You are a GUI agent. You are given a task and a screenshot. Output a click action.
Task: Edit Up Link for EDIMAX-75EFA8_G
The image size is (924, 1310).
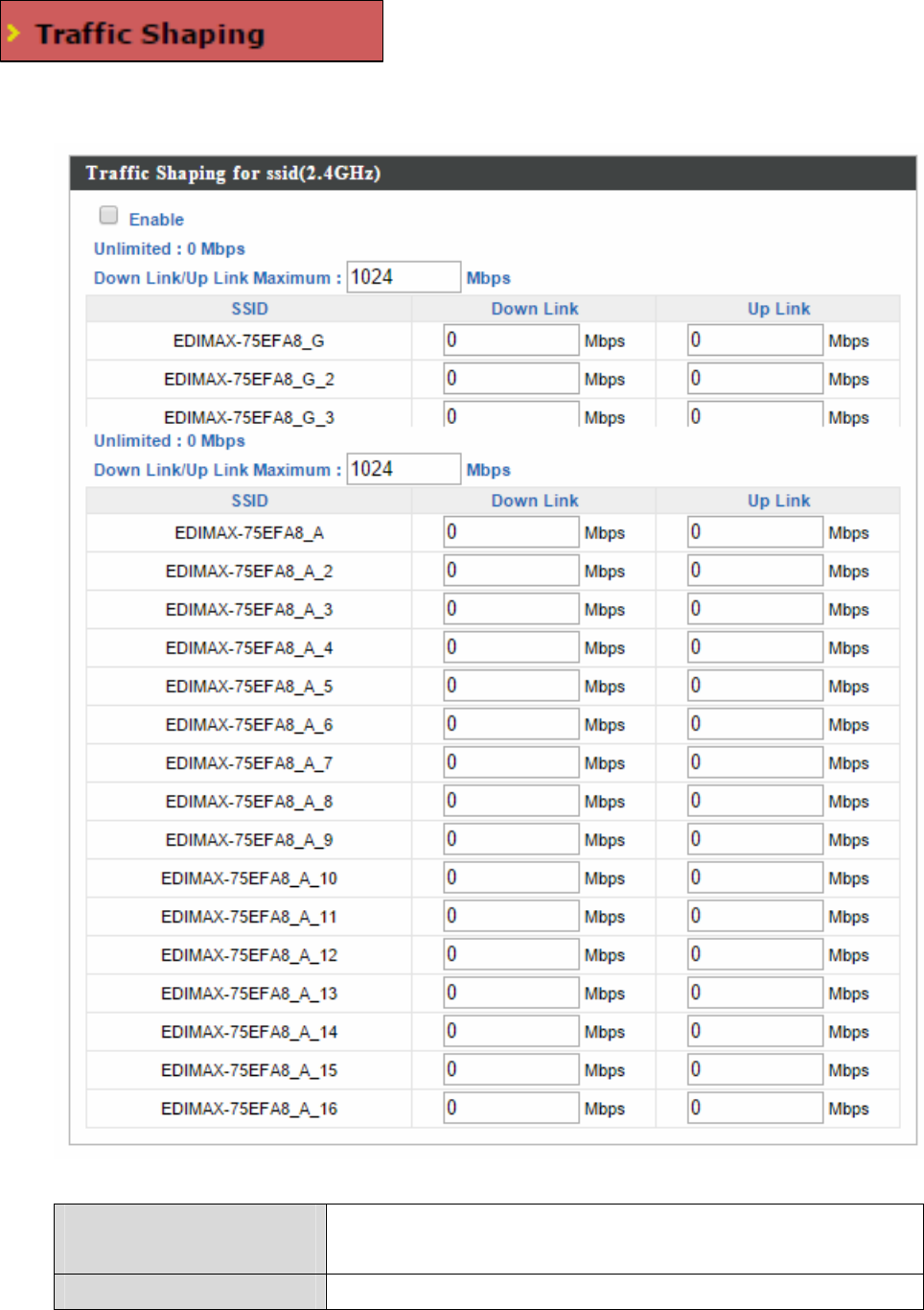point(755,340)
